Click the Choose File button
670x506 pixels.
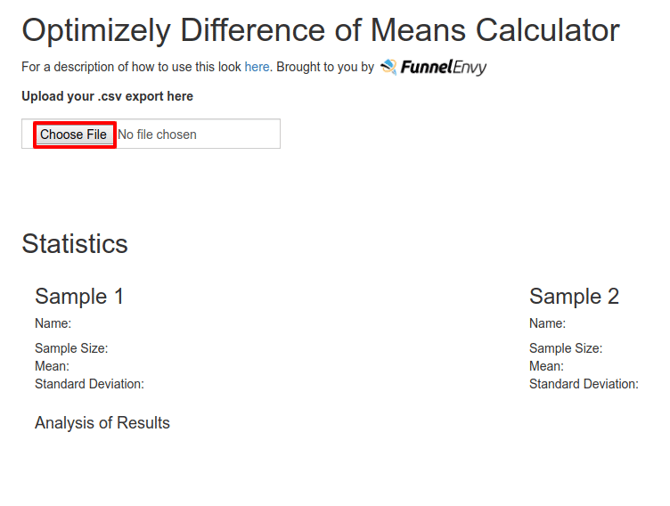tap(73, 135)
